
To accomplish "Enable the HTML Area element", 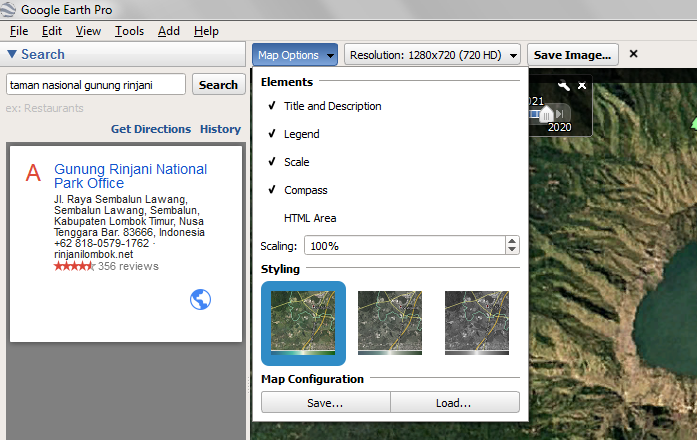I will 310,218.
